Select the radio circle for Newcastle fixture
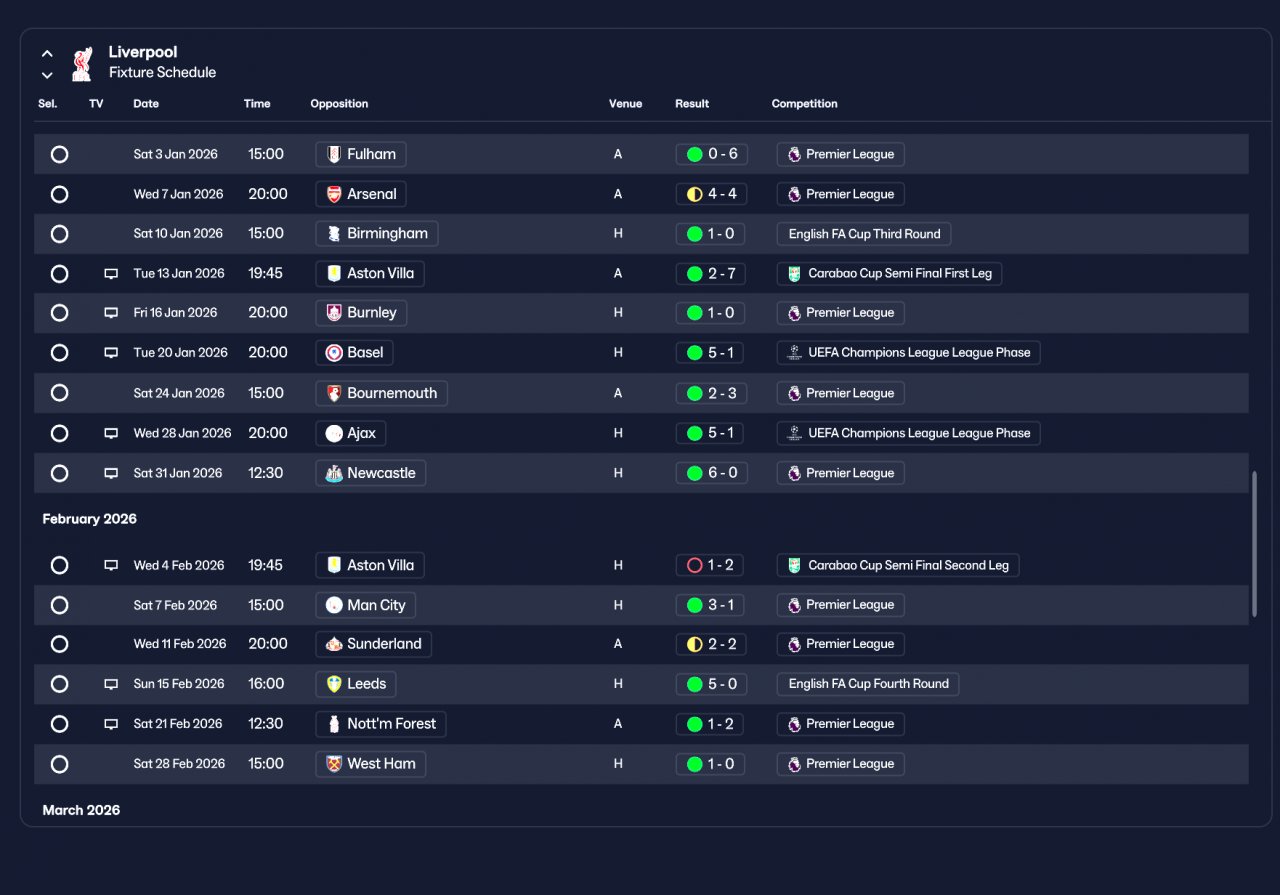The height and width of the screenshot is (895, 1280). (x=60, y=473)
